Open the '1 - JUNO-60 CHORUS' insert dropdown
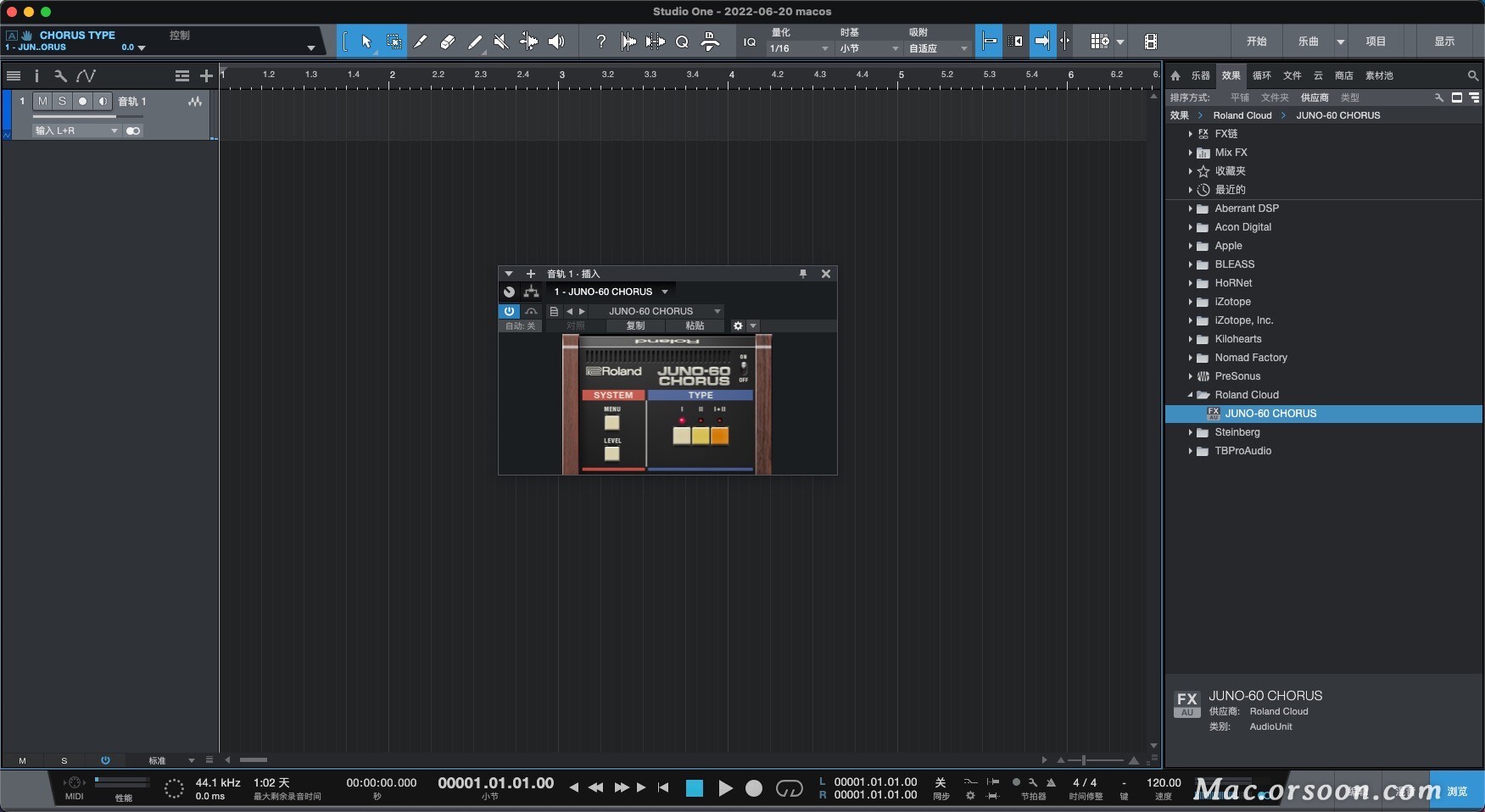The height and width of the screenshot is (812, 1485). point(611,292)
